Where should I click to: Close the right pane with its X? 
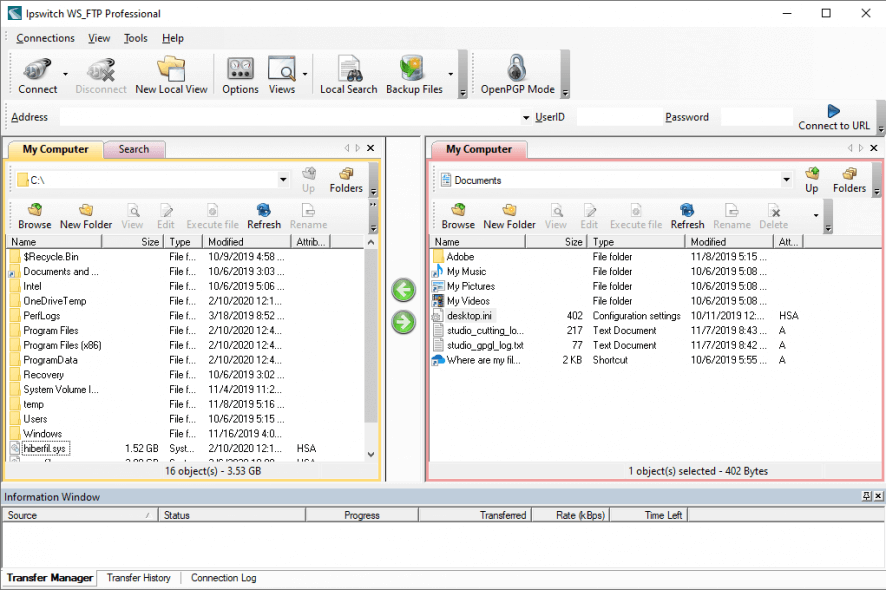coord(874,148)
